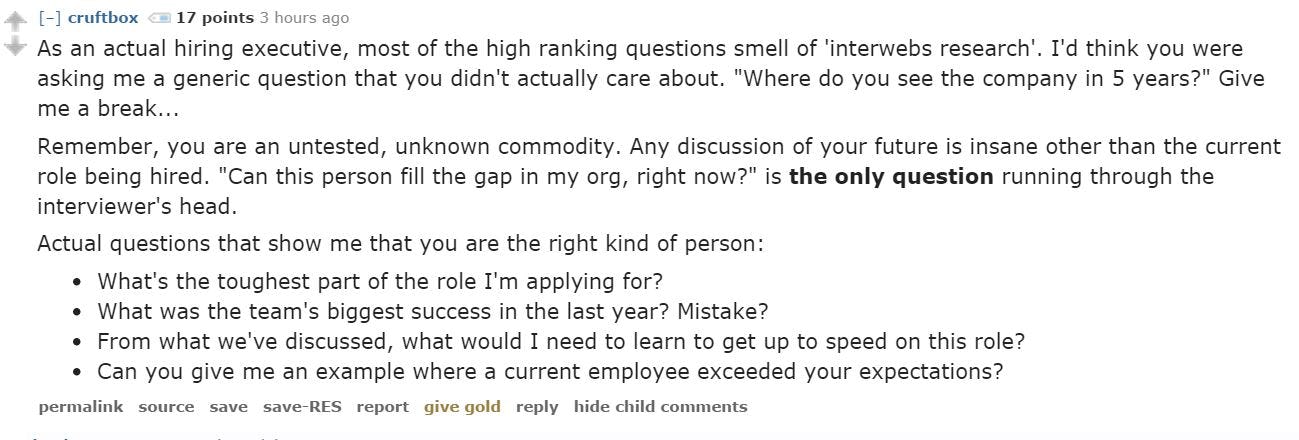Click the 'exceeded your expectations' bullet
The width and height of the screenshot is (1299, 440).
tap(550, 371)
